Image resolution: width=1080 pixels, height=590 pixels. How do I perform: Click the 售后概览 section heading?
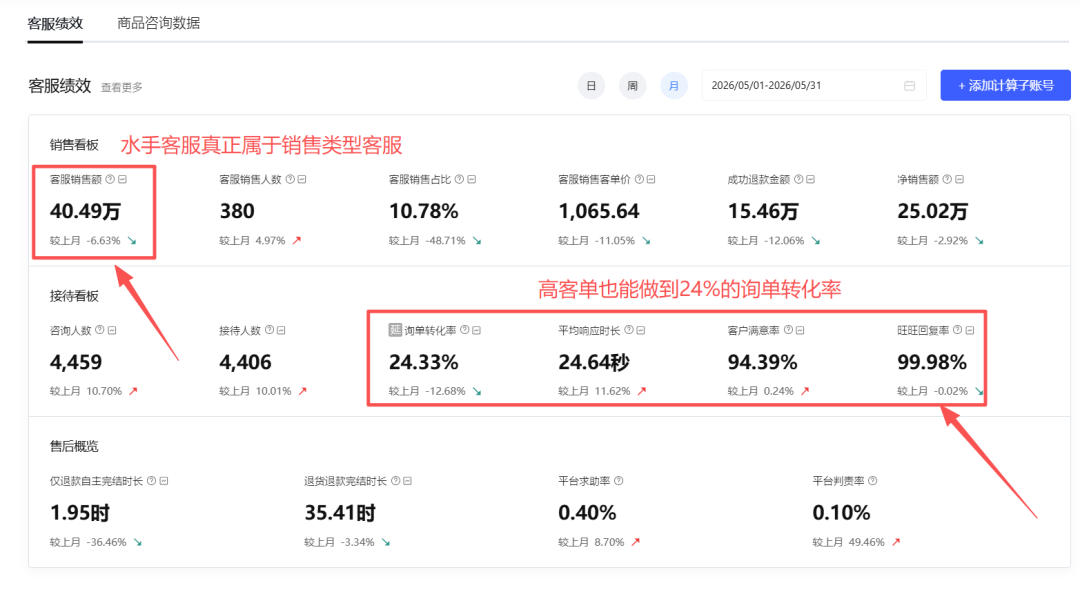point(74,446)
